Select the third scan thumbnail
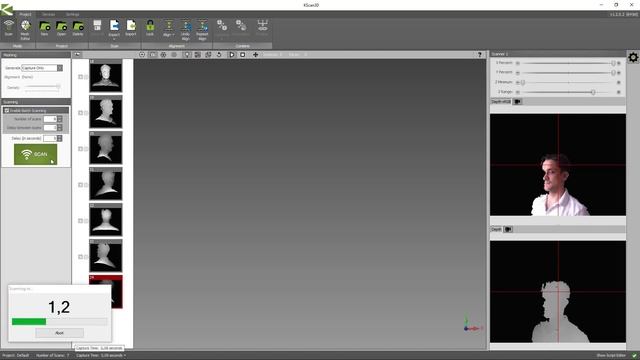 (106, 148)
